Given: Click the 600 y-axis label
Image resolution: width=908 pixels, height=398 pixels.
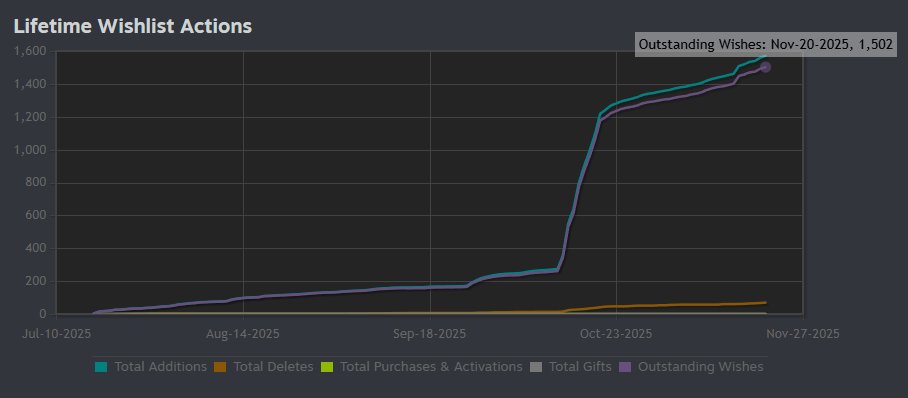Looking at the screenshot, I should pyautogui.click(x=36, y=216).
